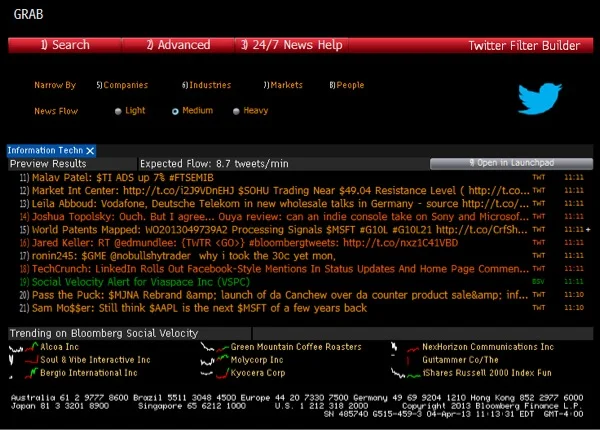Click Twitter Filter Builder title
The height and width of the screenshot is (430, 600).
click(x=524, y=46)
